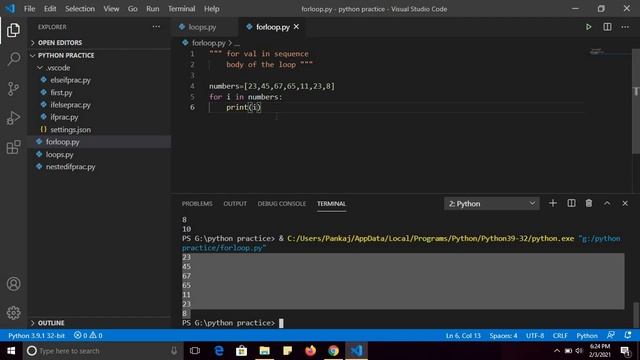Close the forloop.py editor tab

[x=296, y=27]
